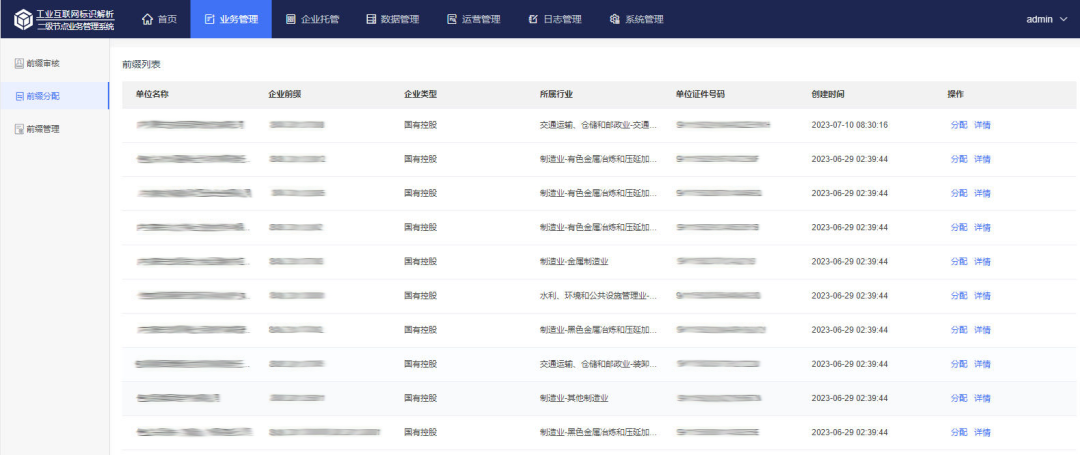This screenshot has height=455, width=1080.
Task: Click the 单位名称 column header
Action: coord(152,94)
